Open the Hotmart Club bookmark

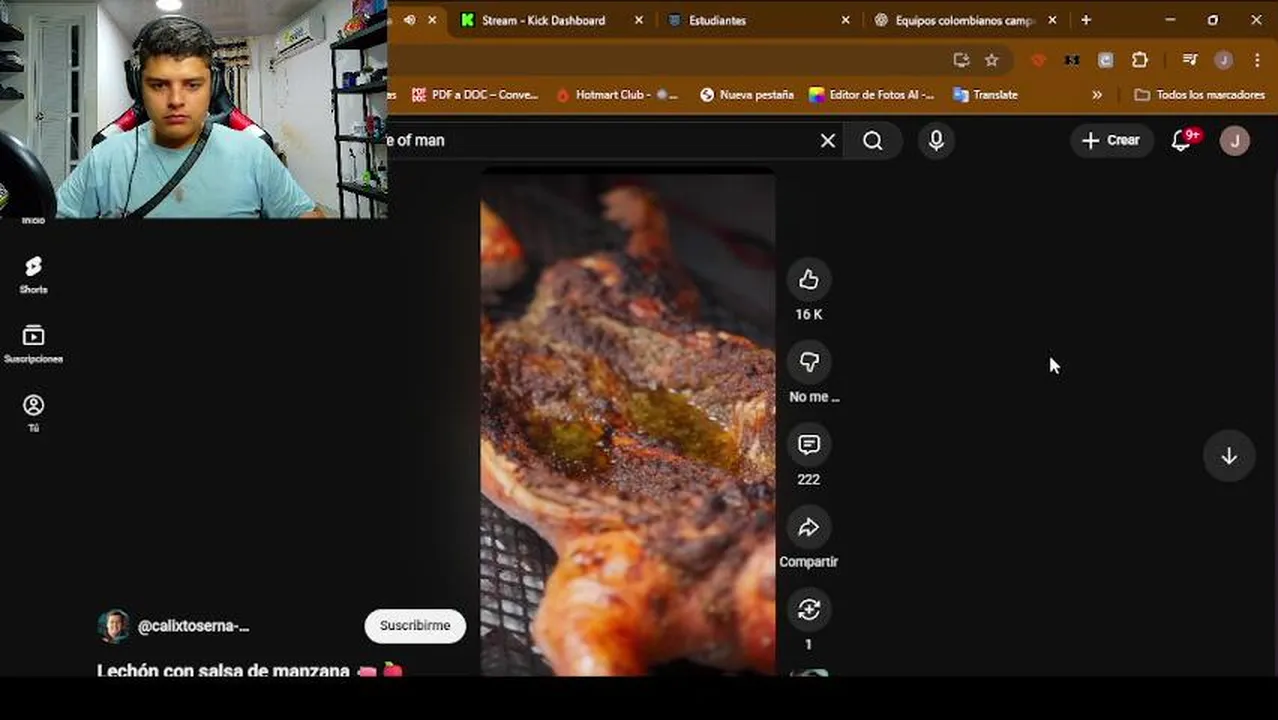coord(617,95)
